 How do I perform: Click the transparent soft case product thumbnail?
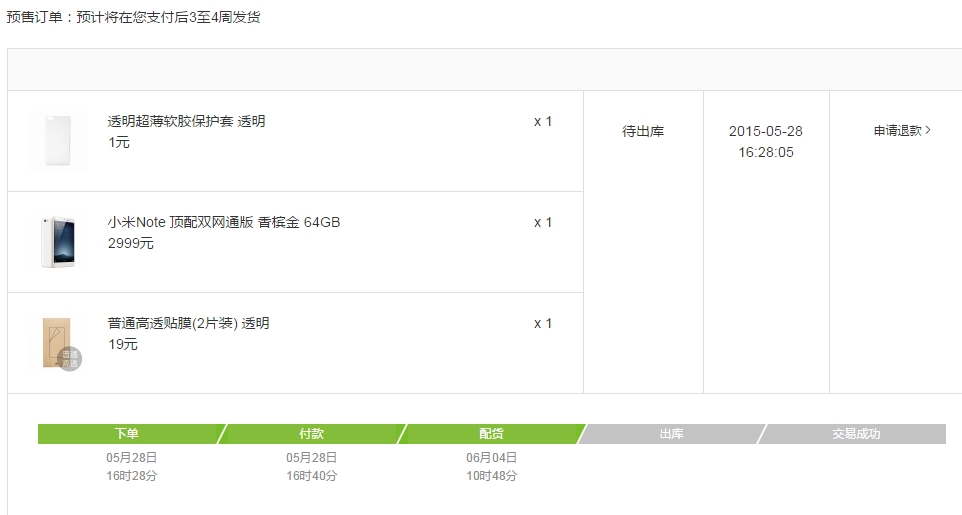pos(57,142)
